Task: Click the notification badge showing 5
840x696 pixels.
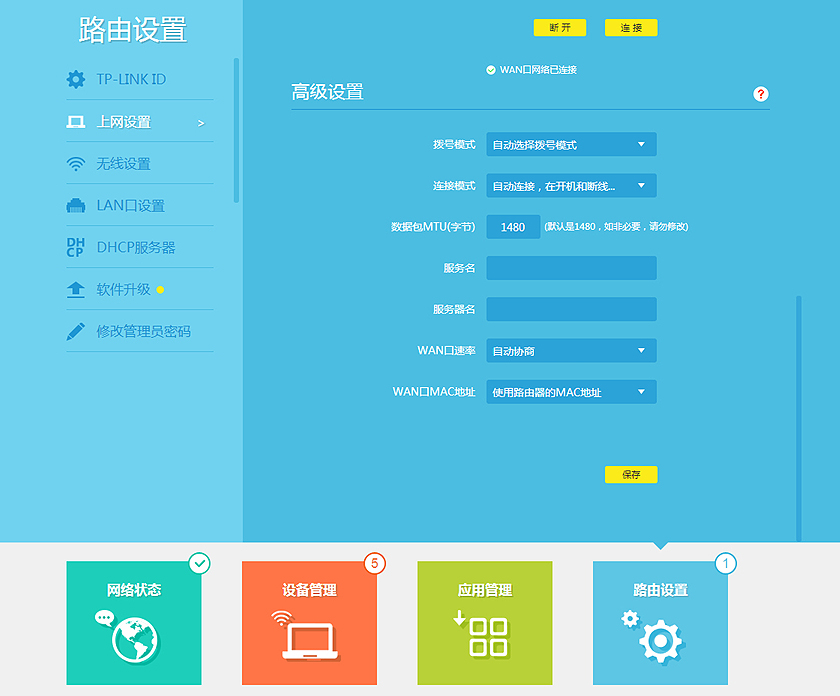Action: (x=375, y=564)
